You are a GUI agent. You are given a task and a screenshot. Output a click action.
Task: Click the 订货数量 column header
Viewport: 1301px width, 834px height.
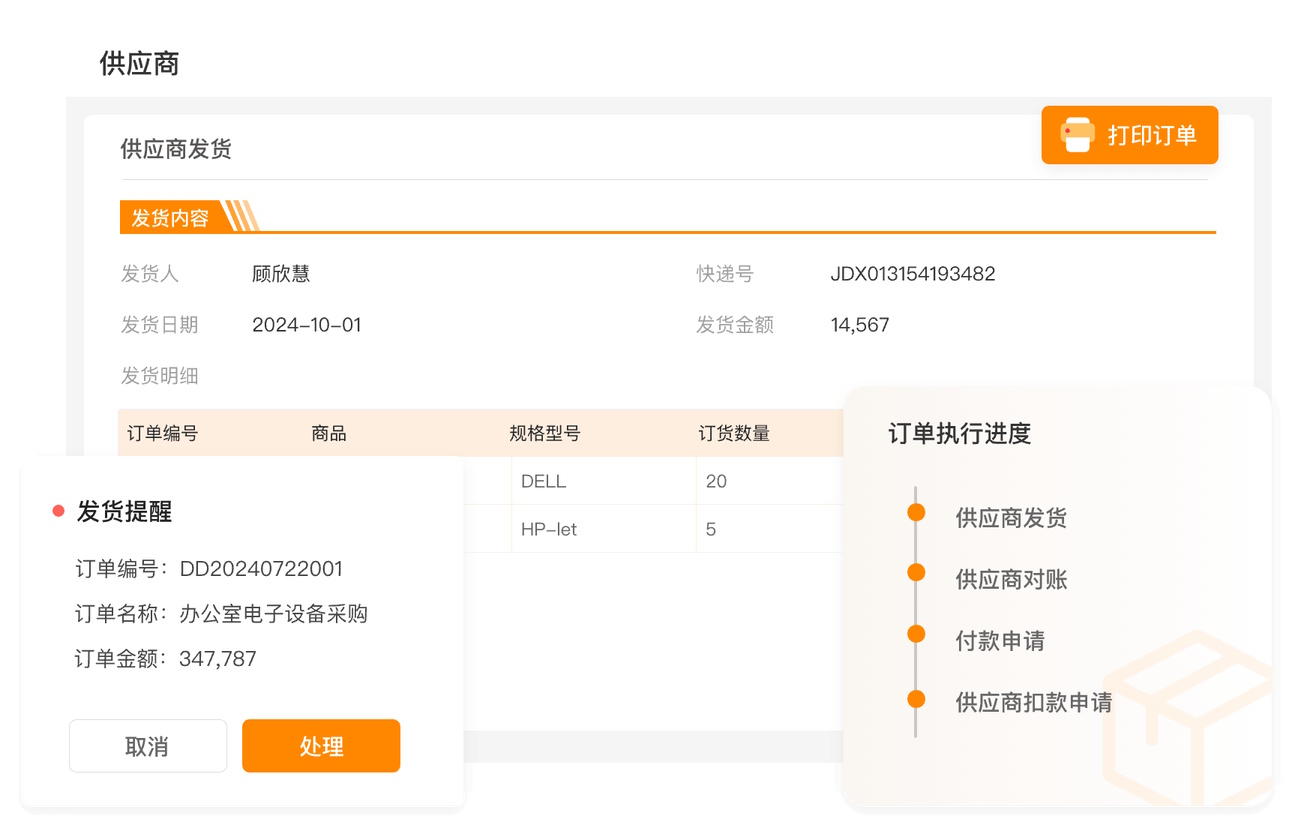point(734,433)
